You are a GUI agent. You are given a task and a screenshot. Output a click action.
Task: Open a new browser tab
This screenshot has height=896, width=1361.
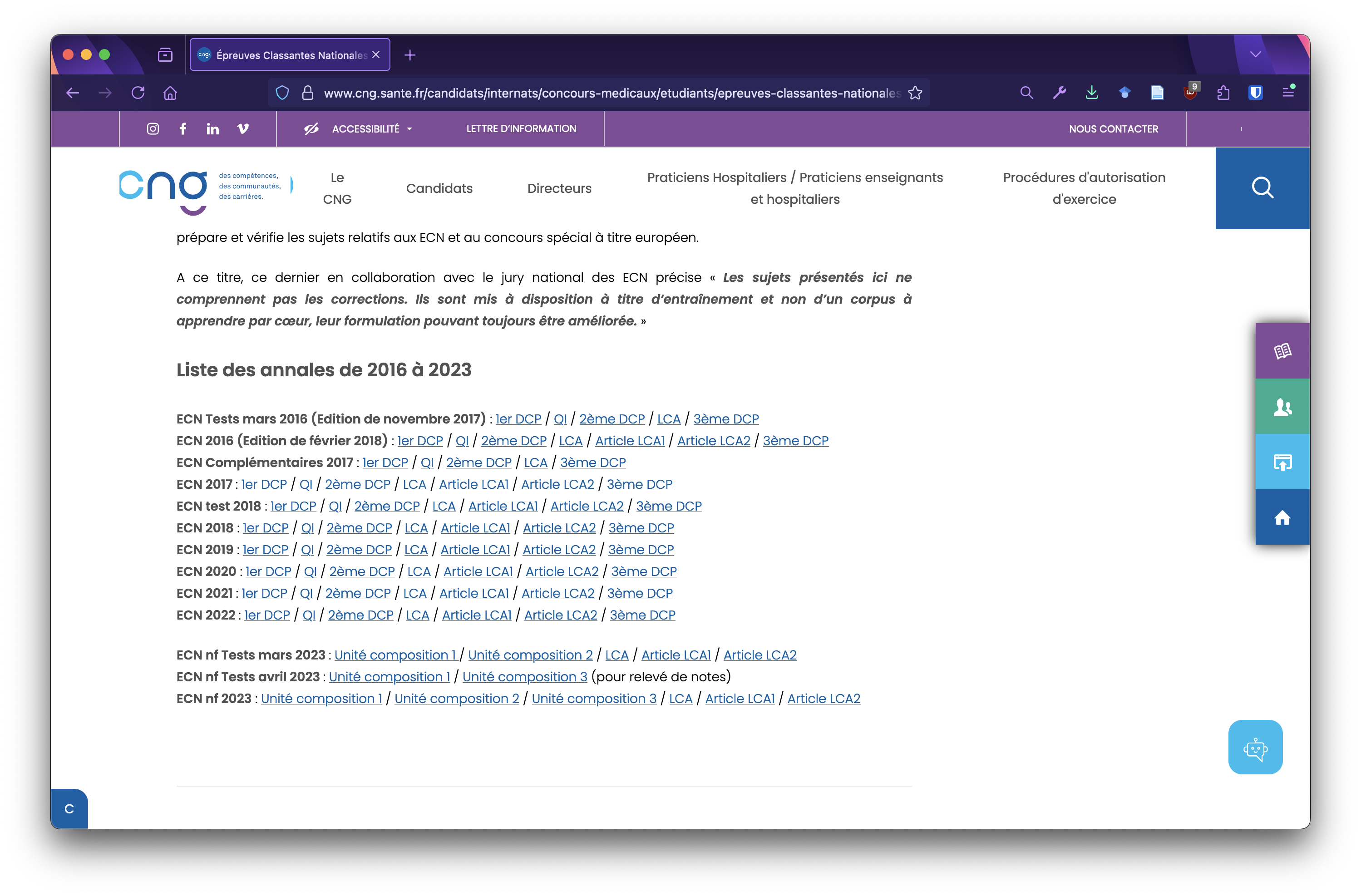click(x=410, y=55)
